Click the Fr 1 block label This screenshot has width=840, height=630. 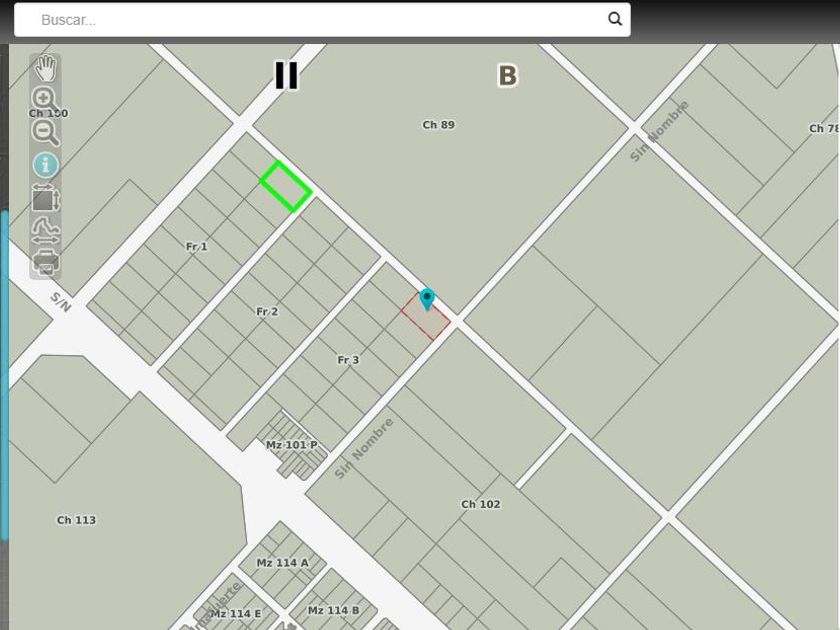coord(197,247)
